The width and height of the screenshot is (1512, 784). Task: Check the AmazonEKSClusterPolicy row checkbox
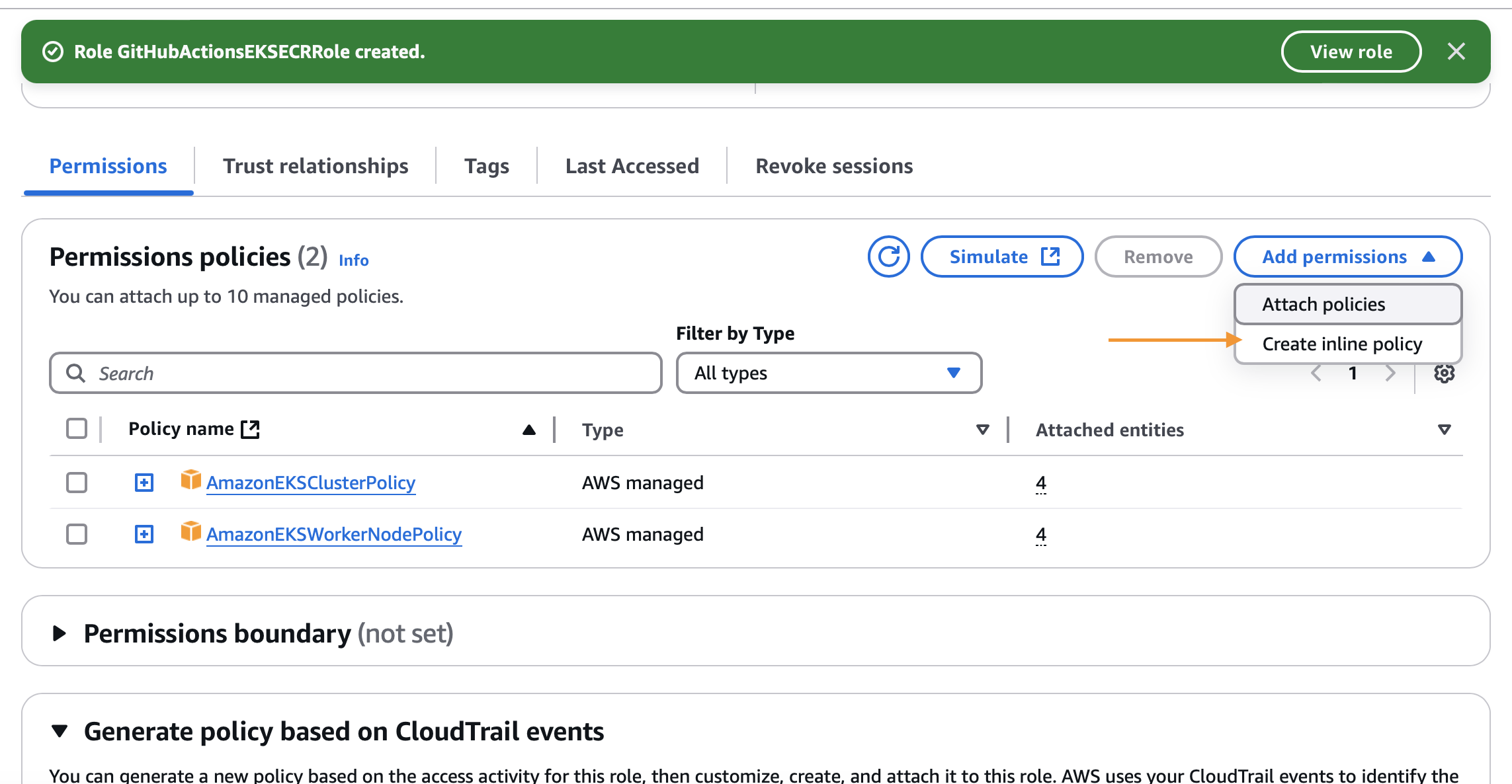click(x=77, y=483)
